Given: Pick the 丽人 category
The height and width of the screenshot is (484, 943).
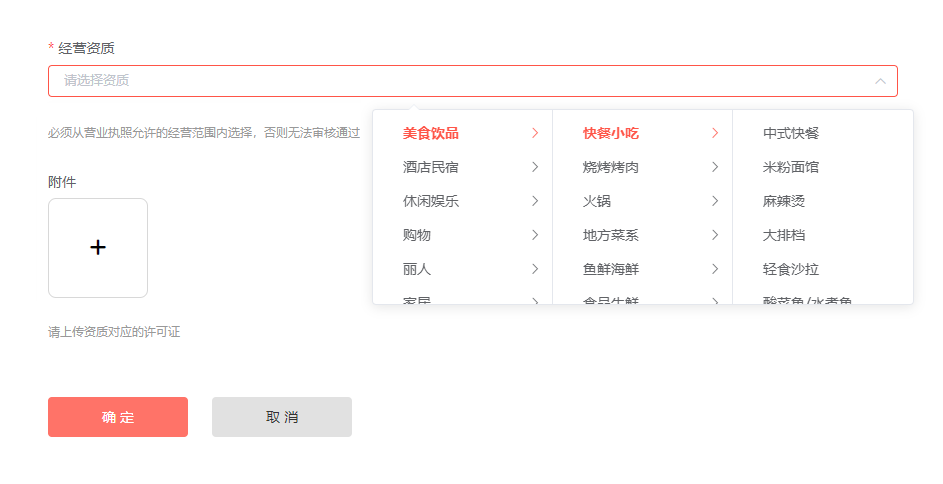Looking at the screenshot, I should click(417, 269).
